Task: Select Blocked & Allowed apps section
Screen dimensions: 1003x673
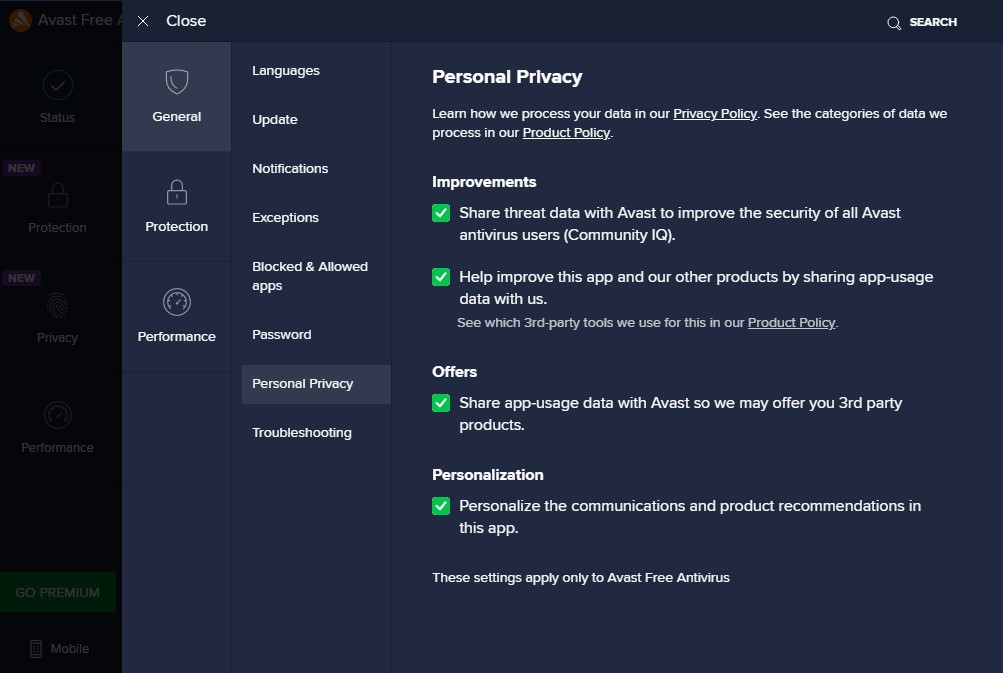Action: pyautogui.click(x=310, y=276)
